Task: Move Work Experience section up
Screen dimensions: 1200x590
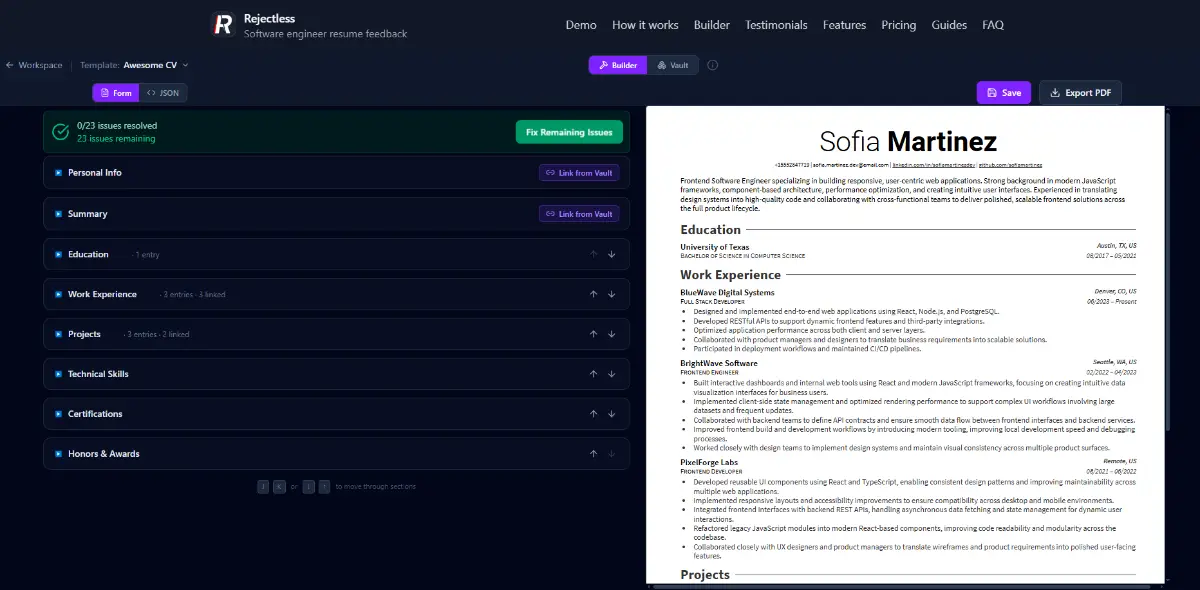Action: (593, 294)
